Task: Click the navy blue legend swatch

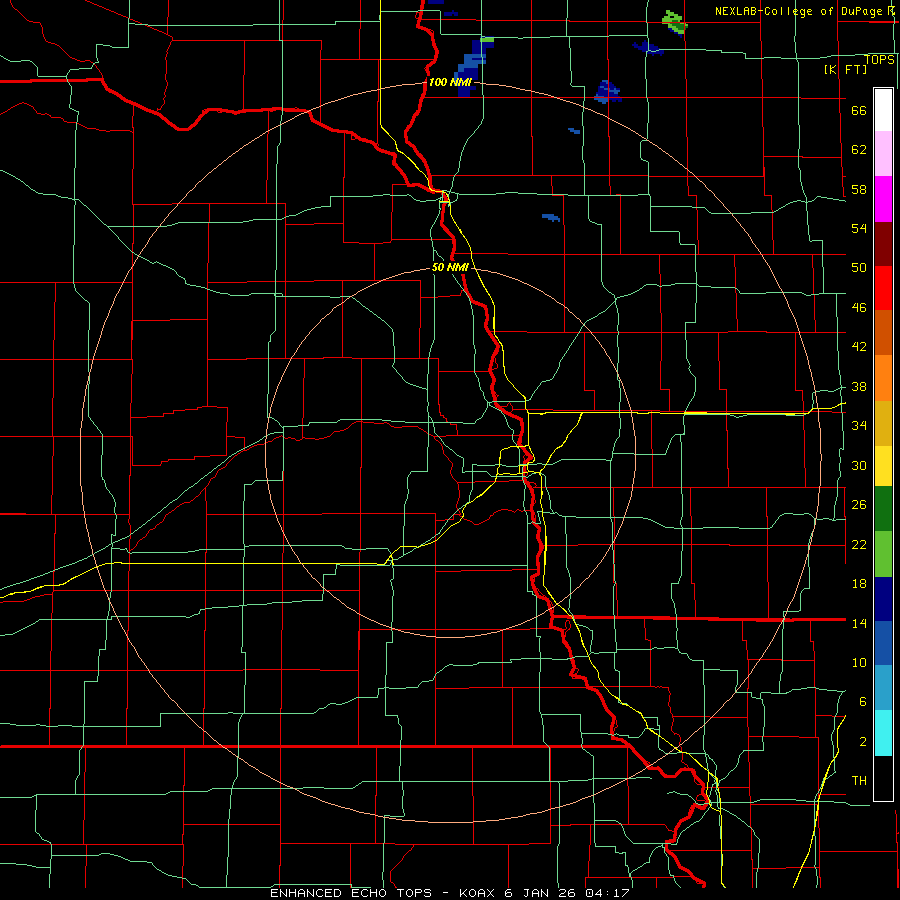Action: pos(883,599)
